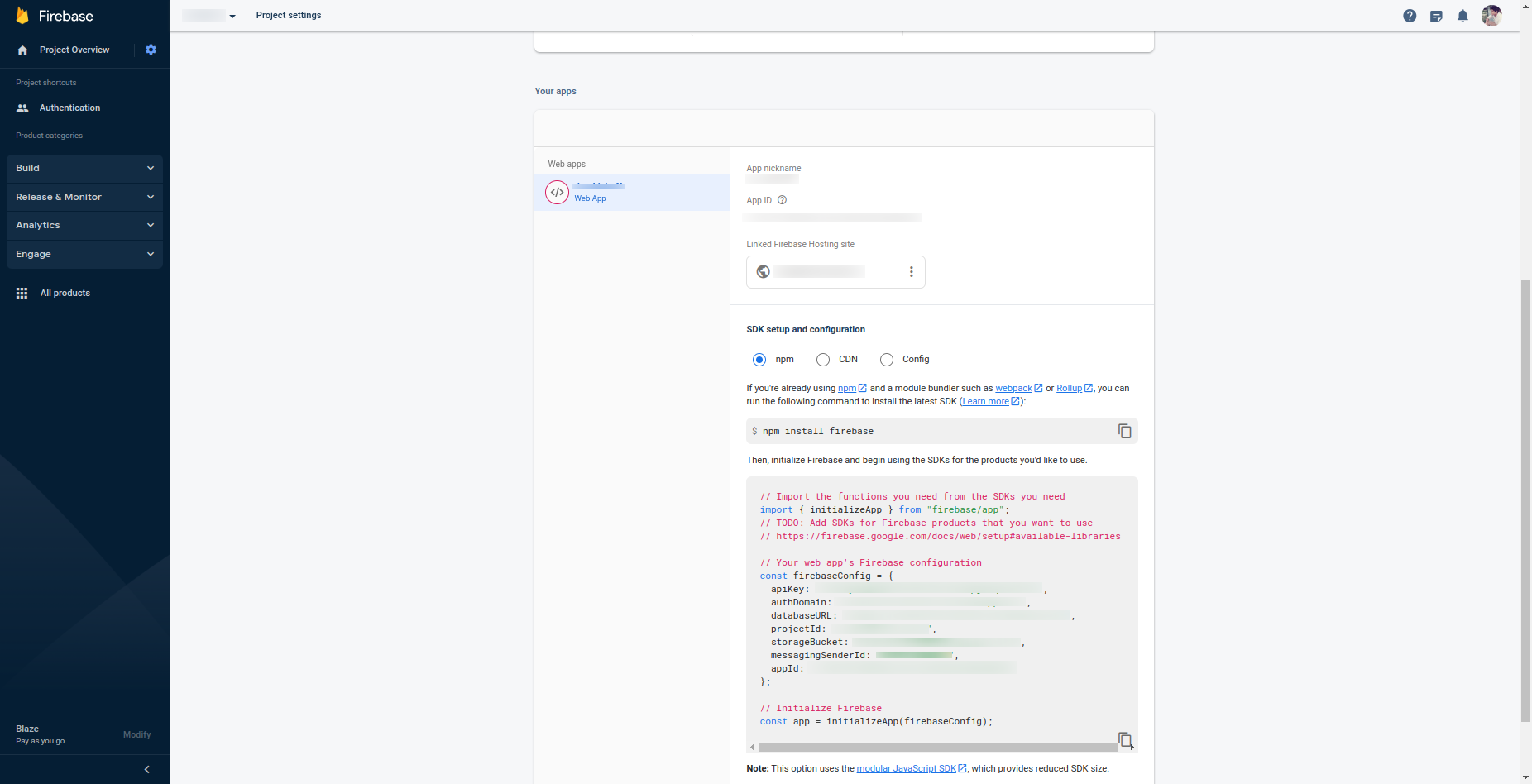The image size is (1532, 784).
Task: Select the Config radio option
Action: (x=887, y=360)
